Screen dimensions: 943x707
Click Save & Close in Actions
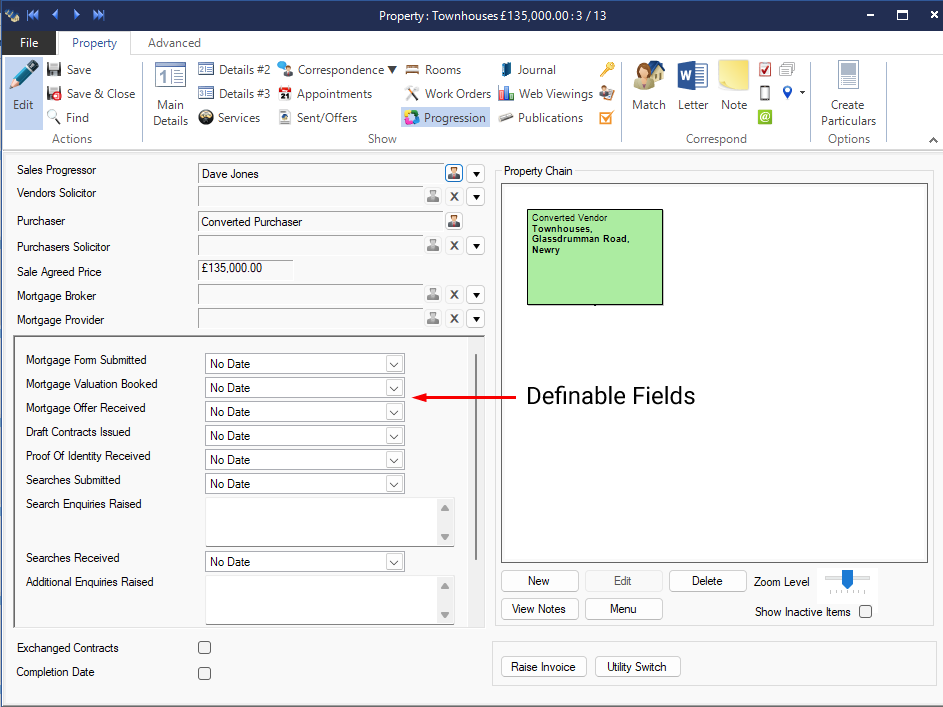pos(91,94)
